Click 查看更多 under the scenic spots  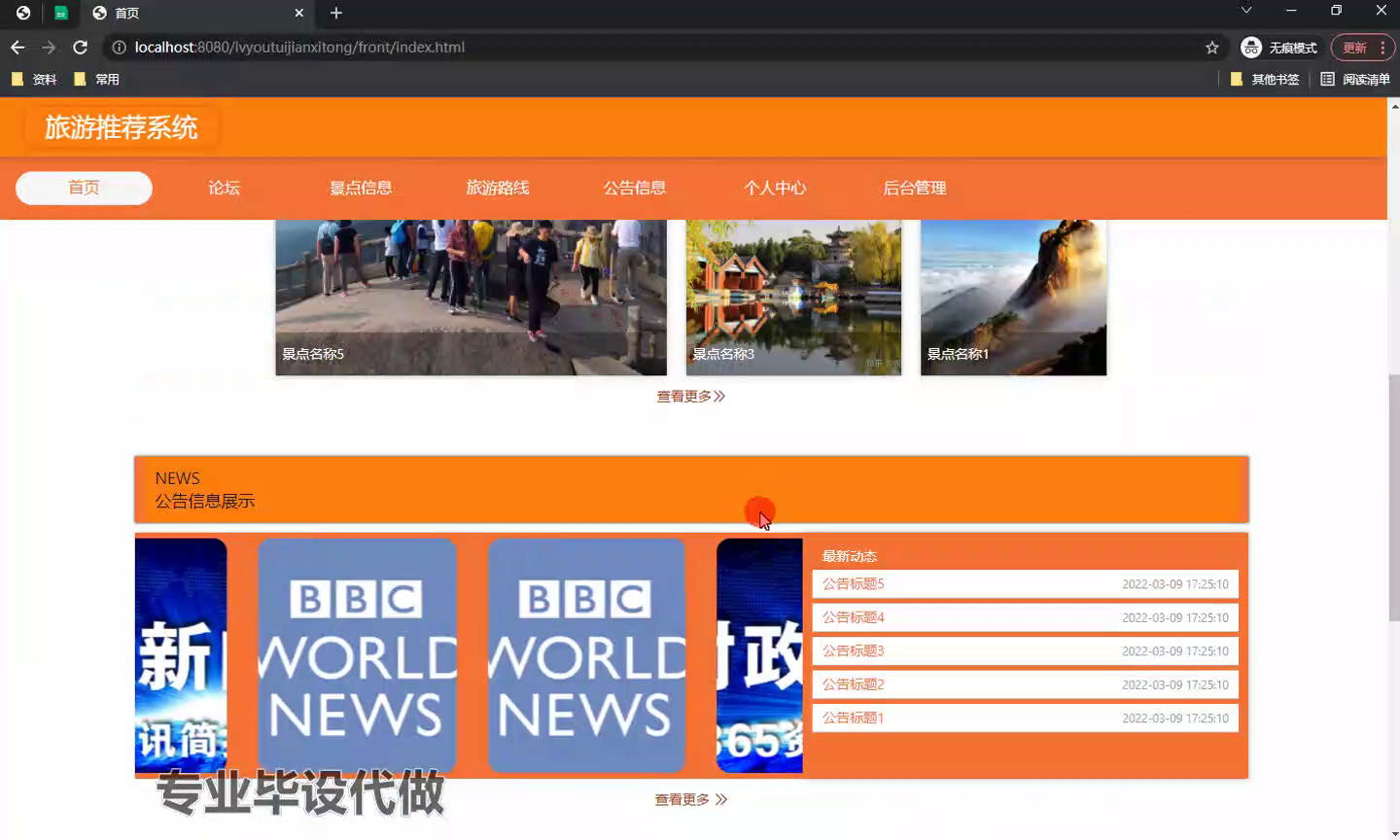[x=690, y=397]
